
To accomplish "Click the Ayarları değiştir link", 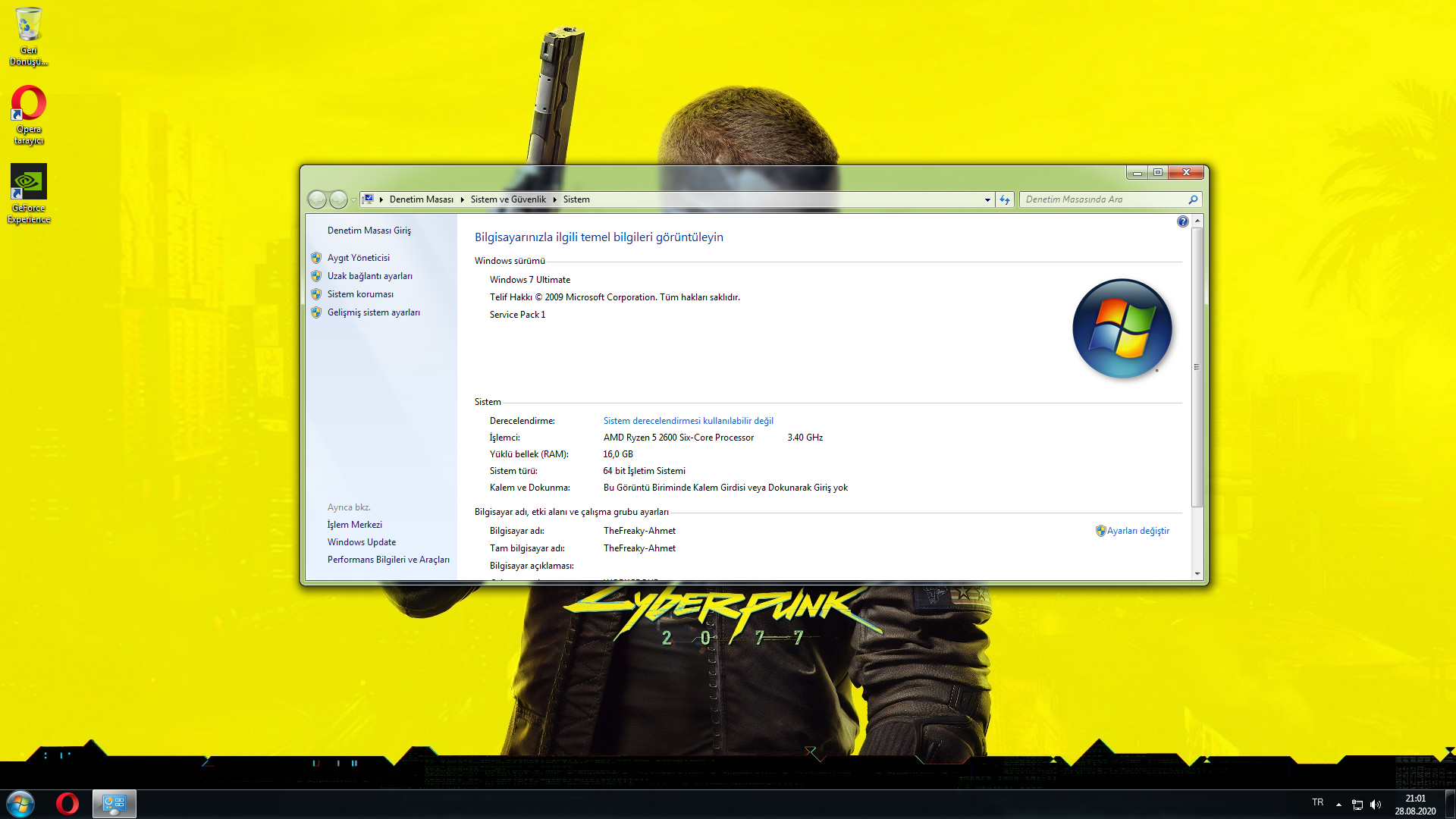I will (1137, 531).
